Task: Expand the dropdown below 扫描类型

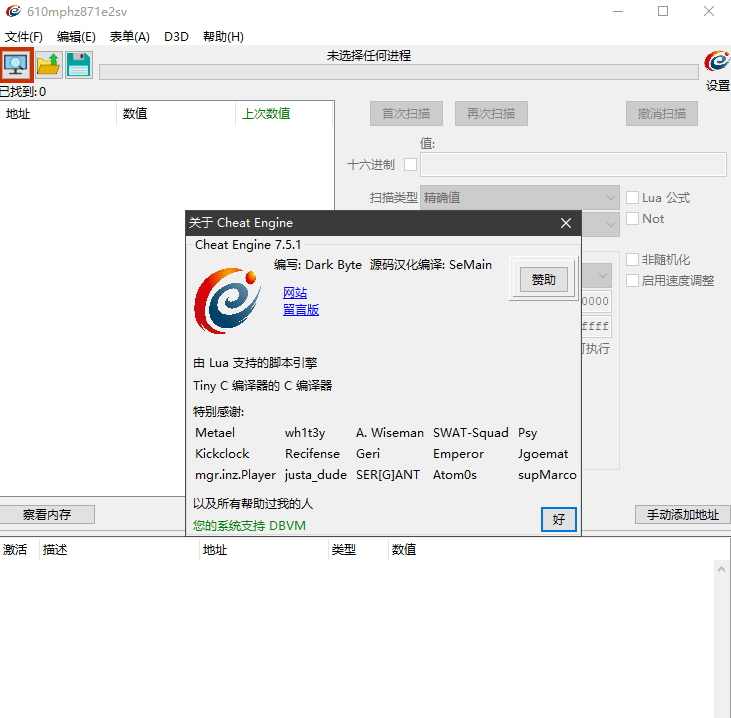Action: 601,225
